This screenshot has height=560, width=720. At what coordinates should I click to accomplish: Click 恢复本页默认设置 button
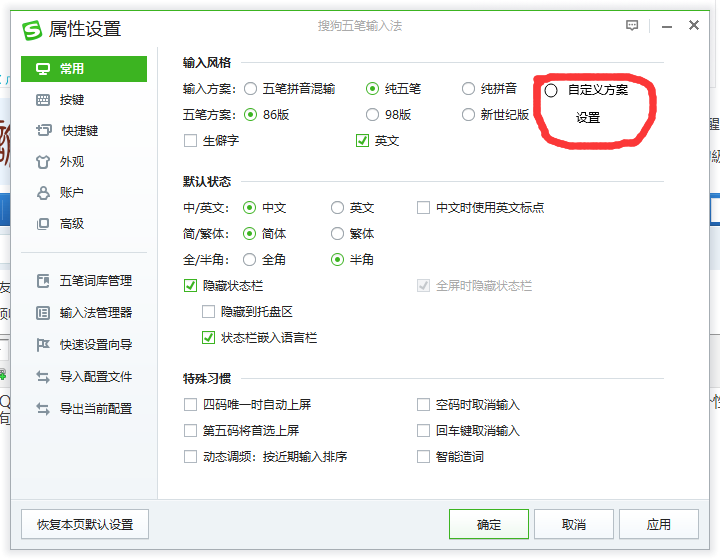point(85,524)
